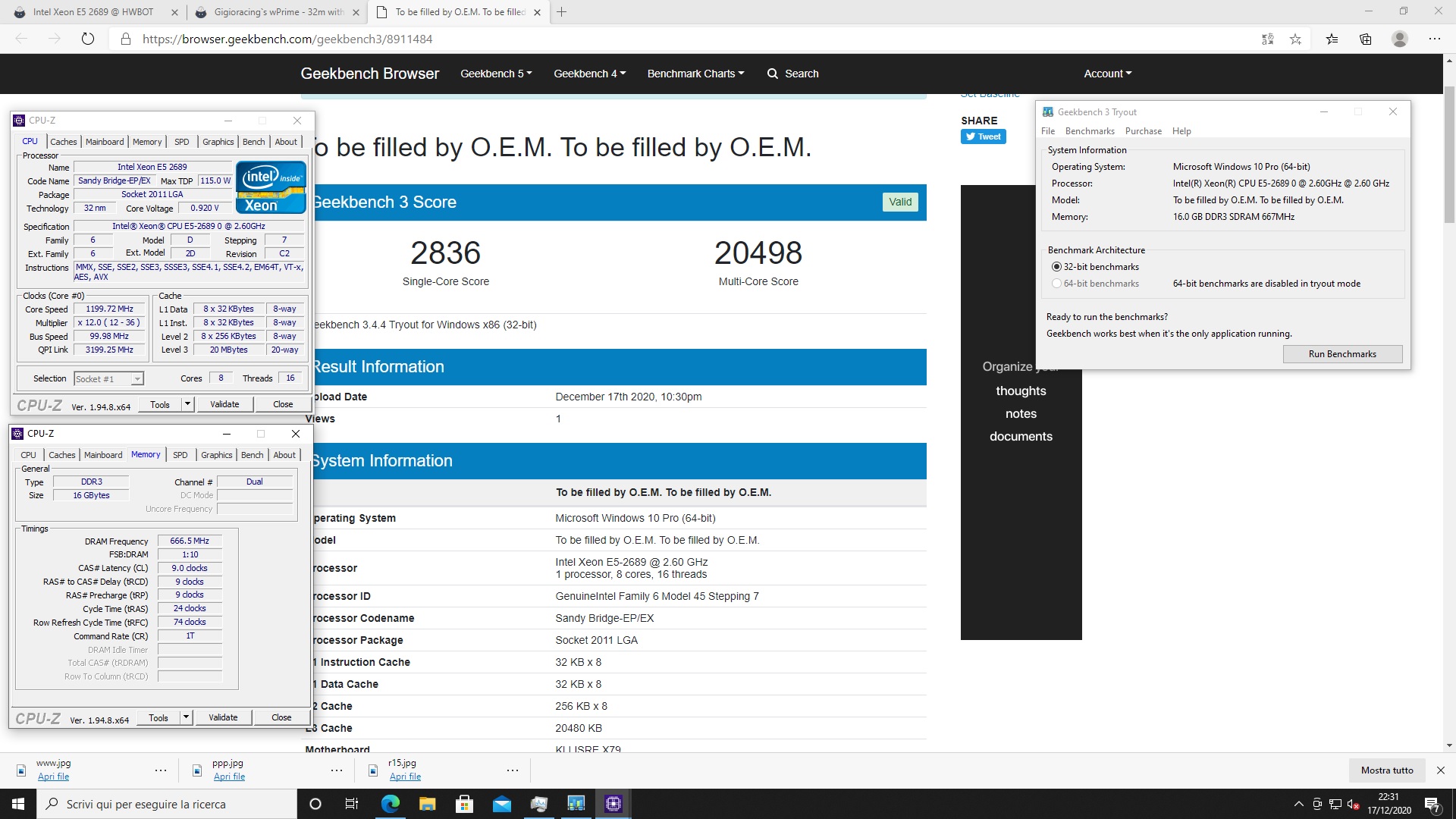Reload the Geekbench page with refresh icon
The image size is (1456, 819).
[x=88, y=39]
